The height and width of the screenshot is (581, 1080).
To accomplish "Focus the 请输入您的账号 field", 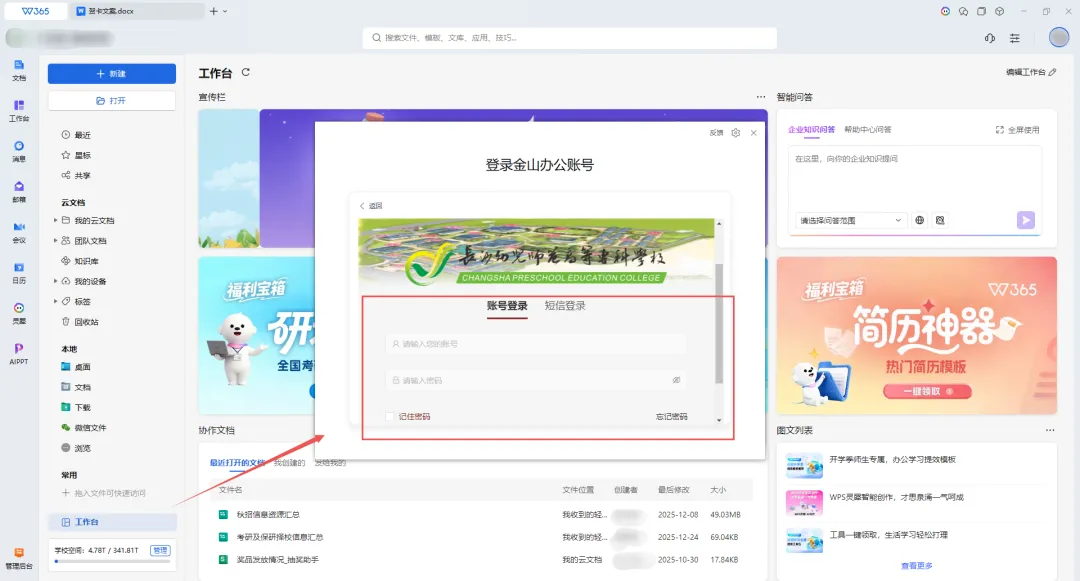I will (x=536, y=344).
